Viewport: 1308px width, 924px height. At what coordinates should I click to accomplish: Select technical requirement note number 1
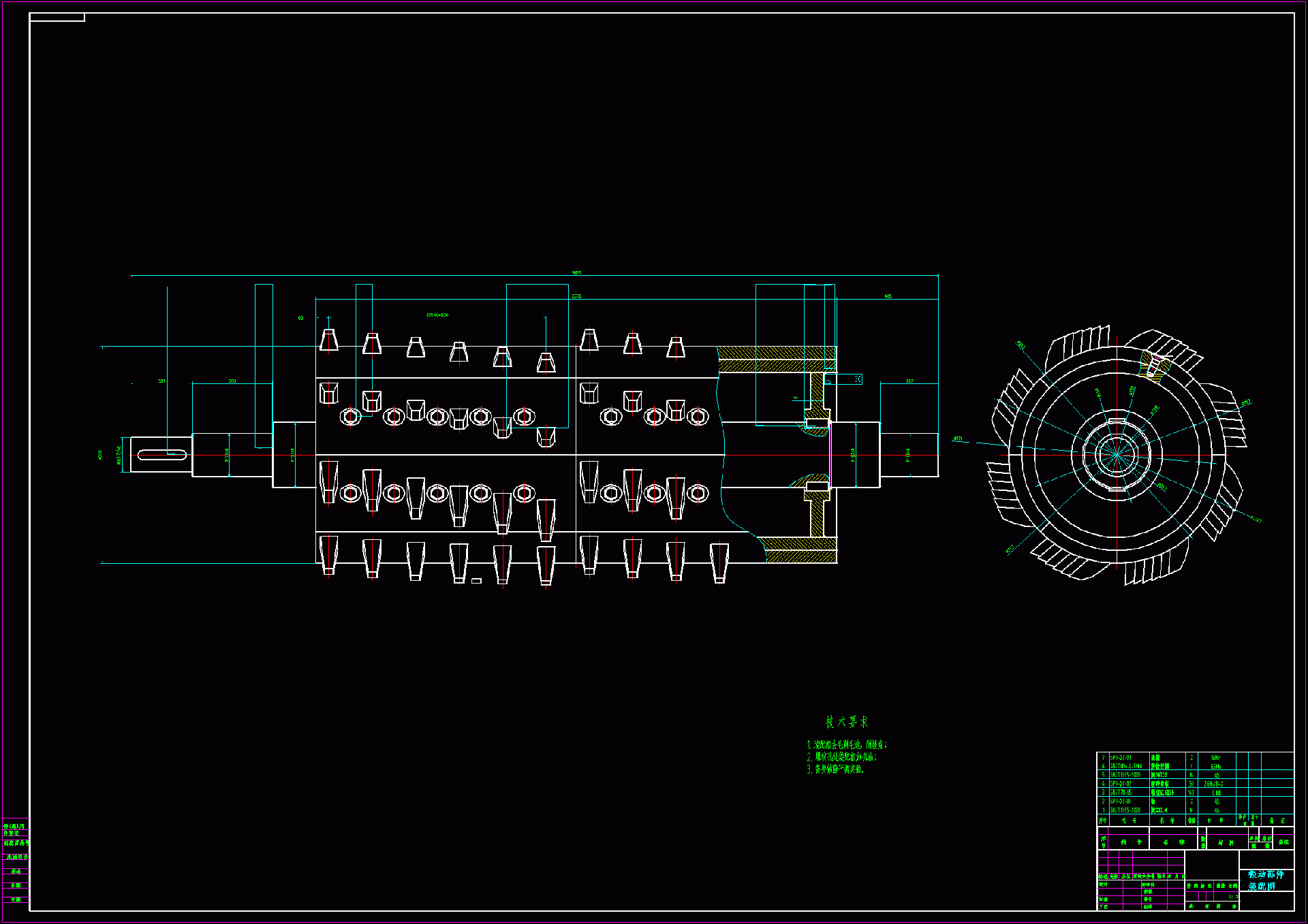[847, 745]
